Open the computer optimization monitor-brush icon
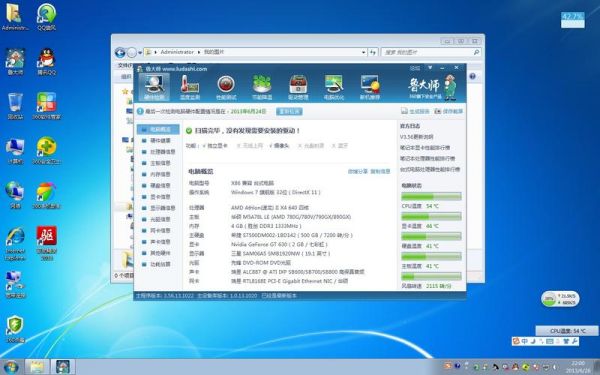This screenshot has height=375, width=600. 334,87
